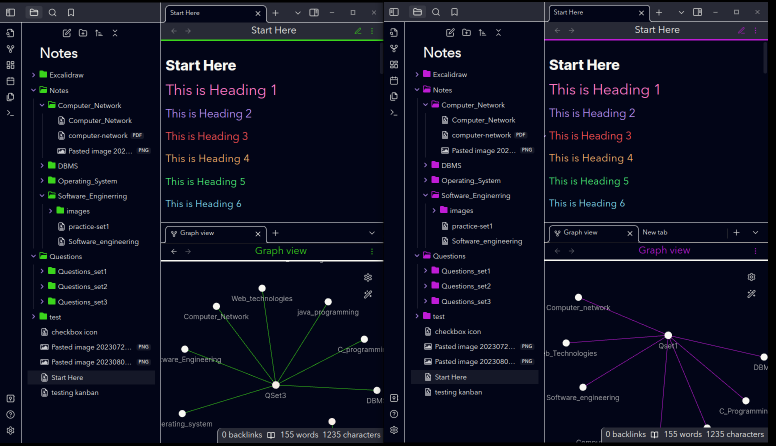Collapse Computer_Network folder in left window

click(85, 105)
